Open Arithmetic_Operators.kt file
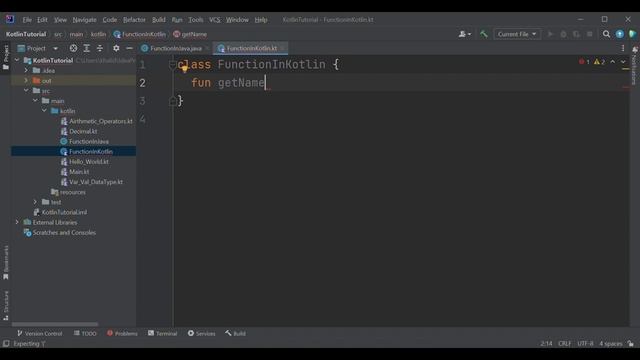 point(96,121)
